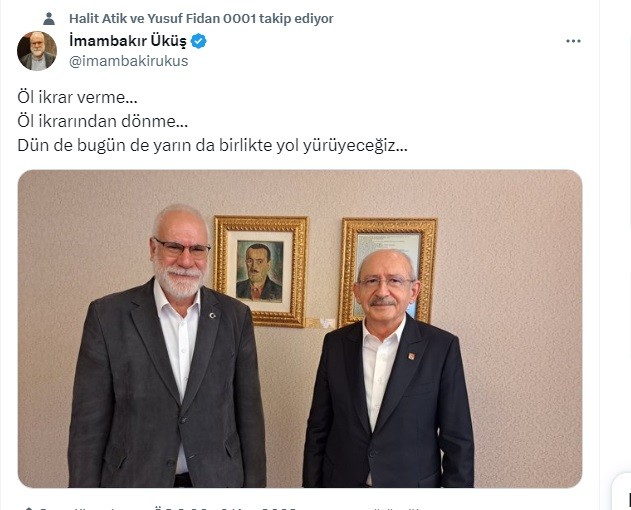Viewport: 631px width, 510px height.
Task: Click the follower person icon above the tweet
Action: [49, 19]
